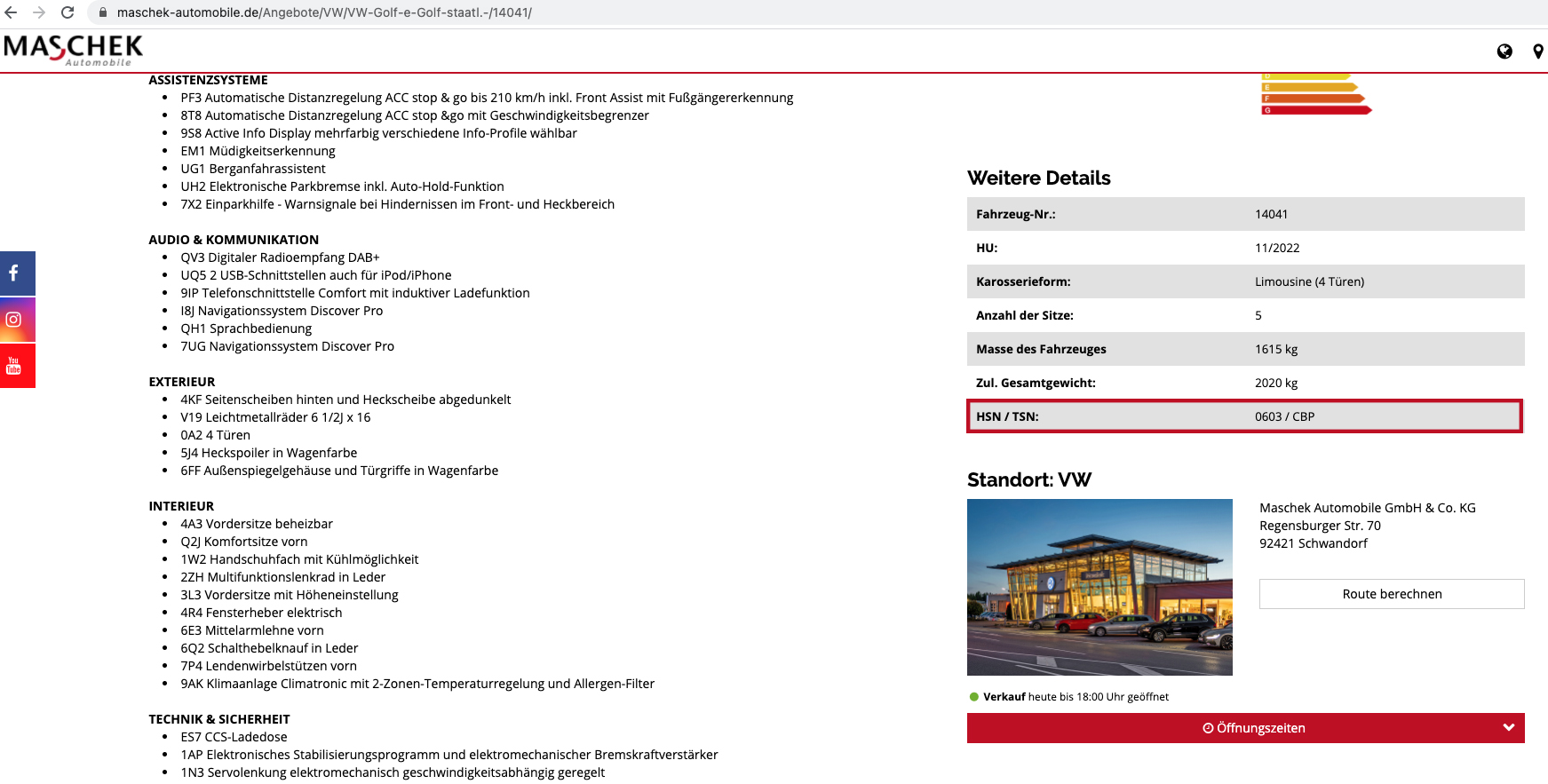1548x784 pixels.
Task: Click the browser forward arrow
Action: pyautogui.click(x=39, y=12)
